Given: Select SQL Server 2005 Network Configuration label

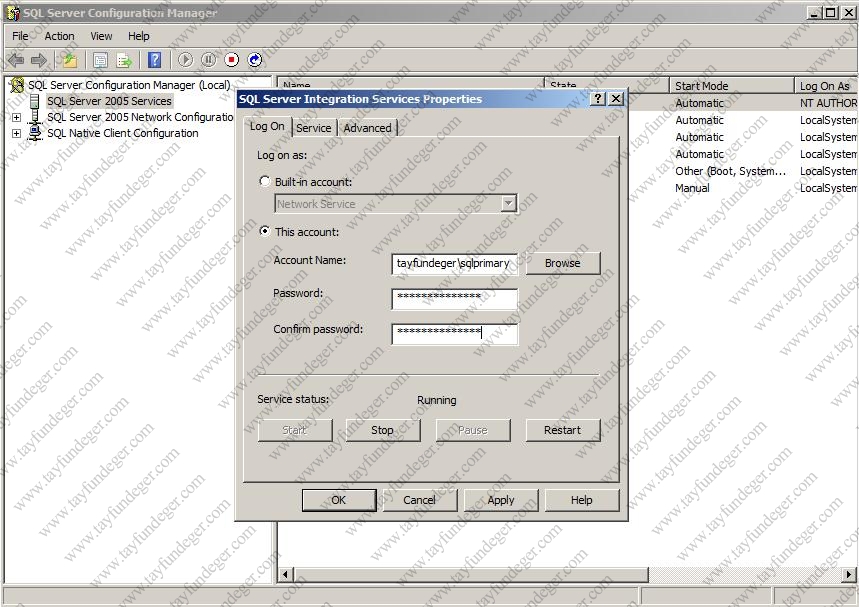Looking at the screenshot, I should point(140,117).
